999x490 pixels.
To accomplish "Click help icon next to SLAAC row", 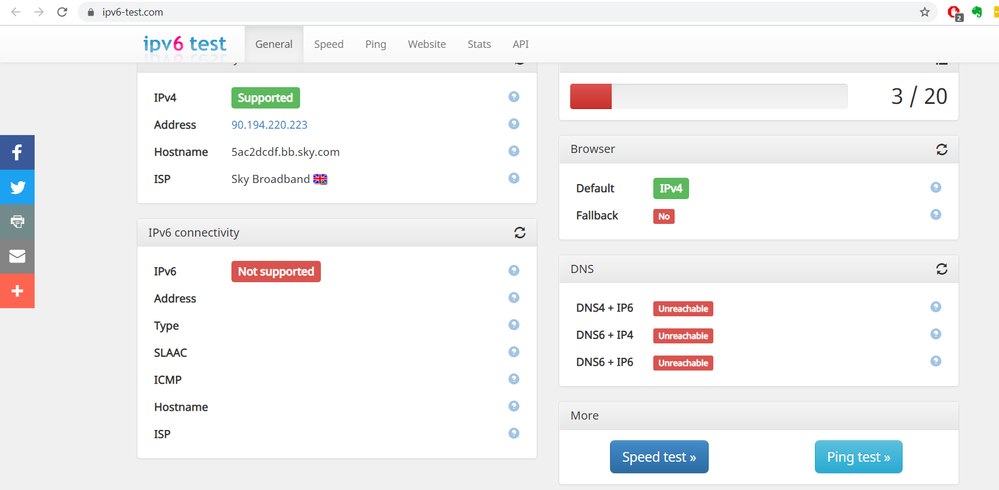I will 514,352.
